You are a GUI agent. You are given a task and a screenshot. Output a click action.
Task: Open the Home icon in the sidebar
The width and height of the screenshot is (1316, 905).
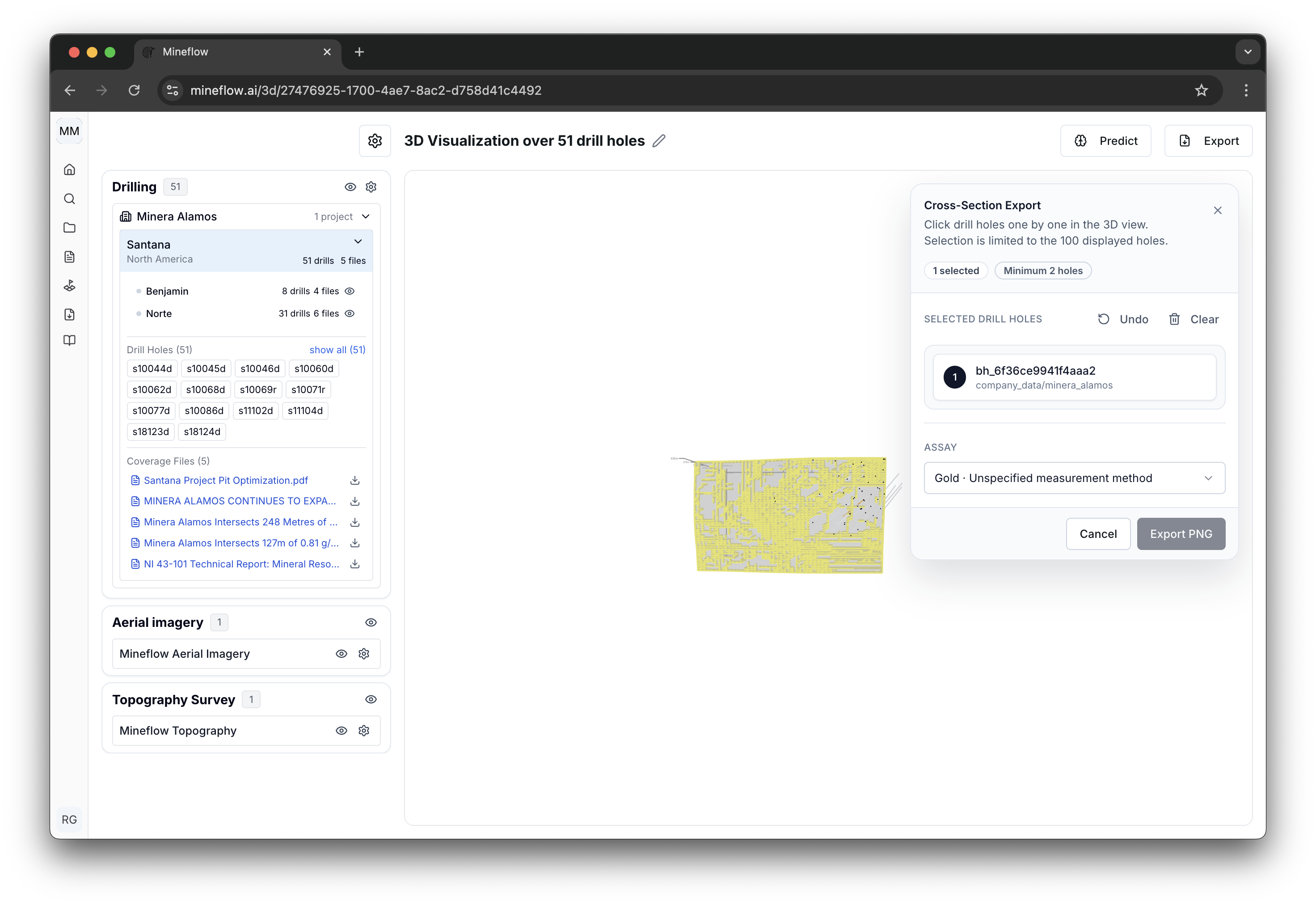(x=69, y=169)
